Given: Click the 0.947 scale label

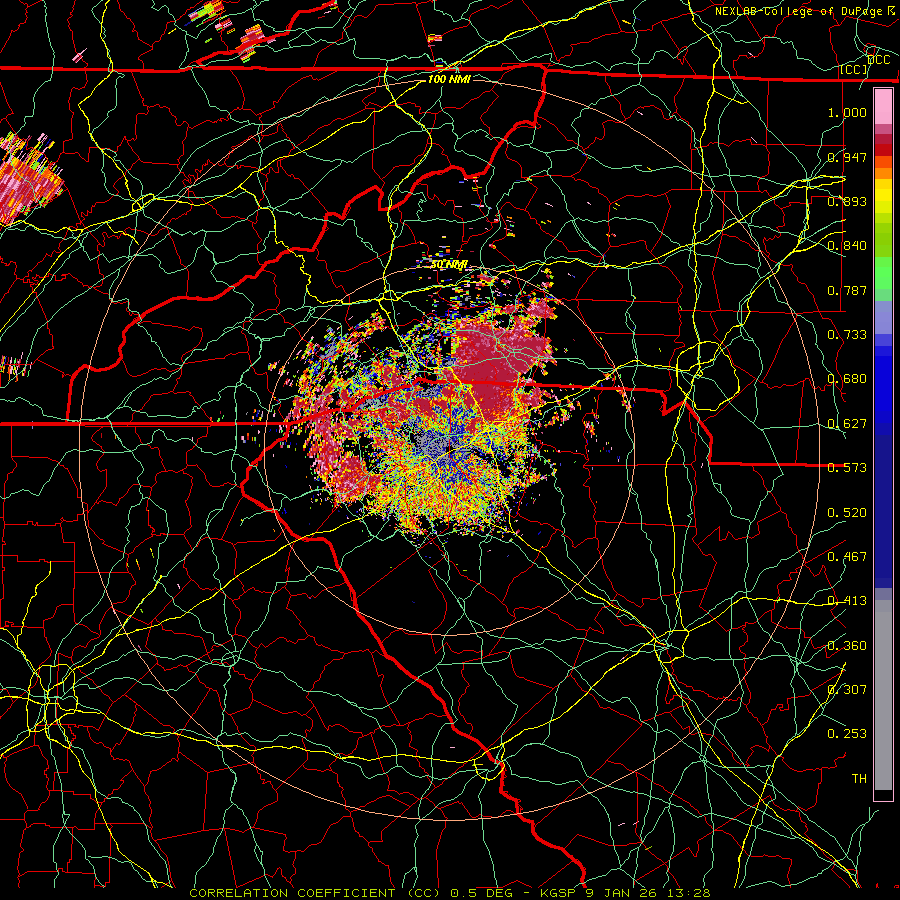Looking at the screenshot, I should click(847, 157).
